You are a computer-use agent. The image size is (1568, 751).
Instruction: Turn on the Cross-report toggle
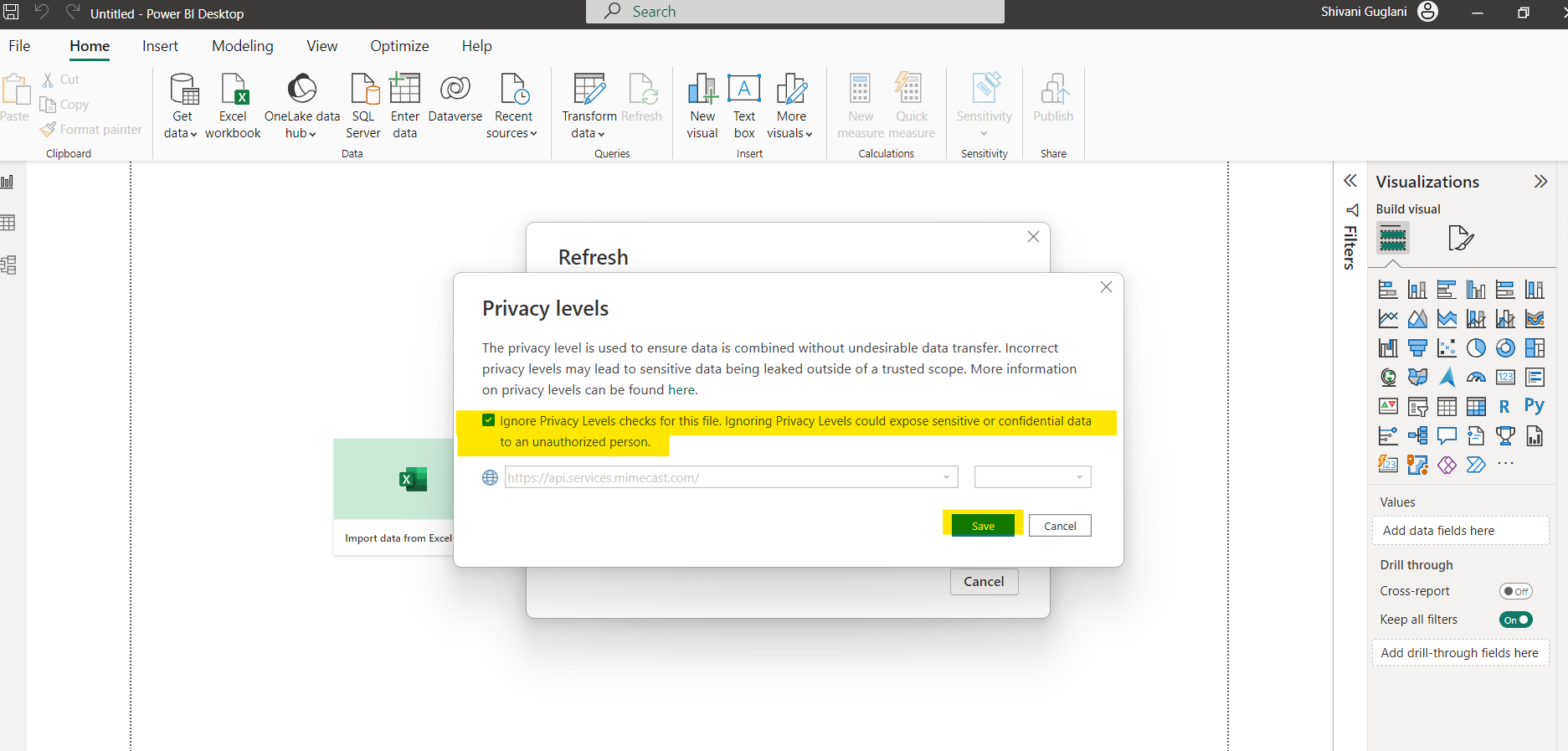pos(1515,591)
